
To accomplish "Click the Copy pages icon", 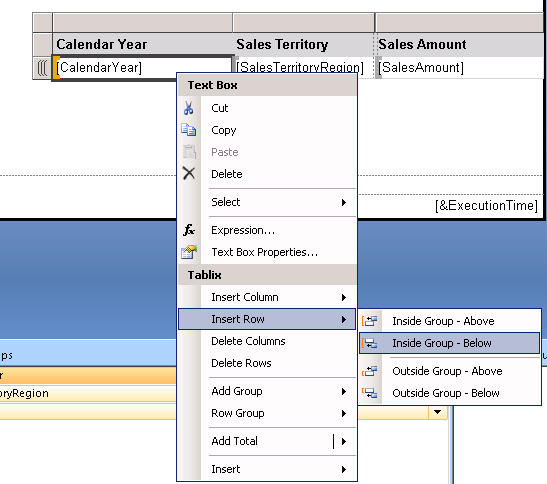I will (x=189, y=130).
